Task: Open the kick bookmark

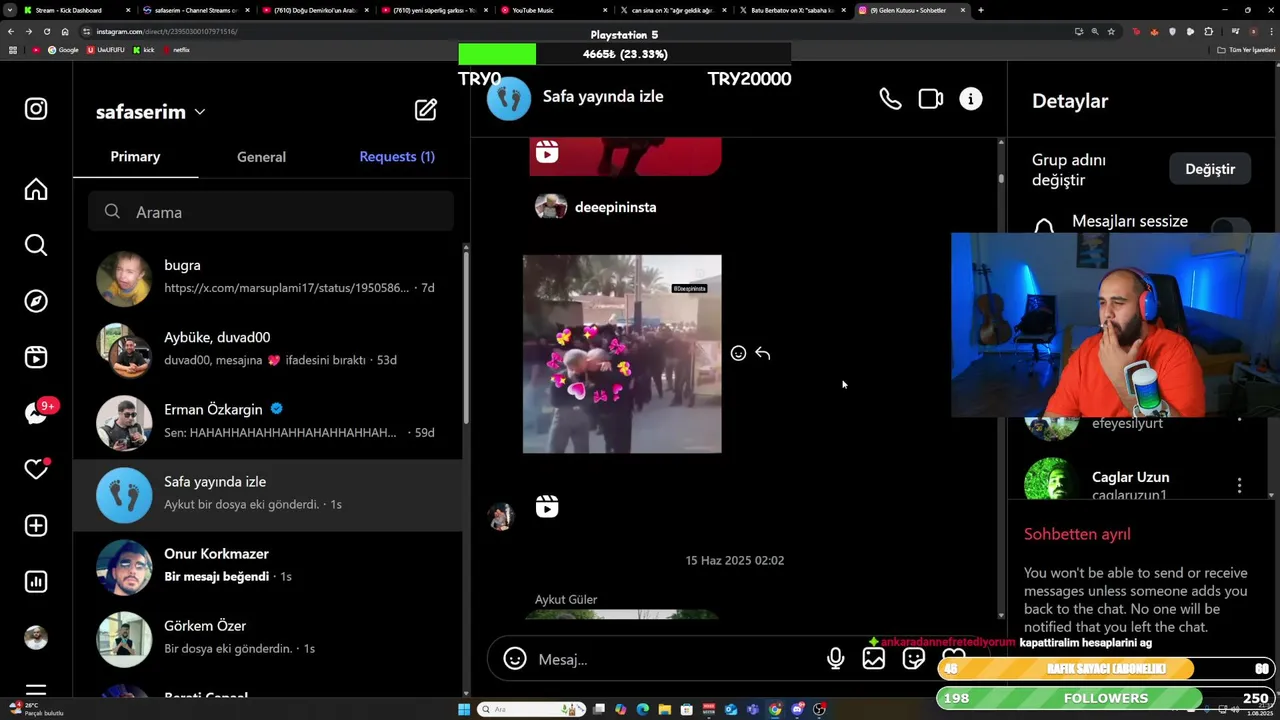Action: coord(144,50)
